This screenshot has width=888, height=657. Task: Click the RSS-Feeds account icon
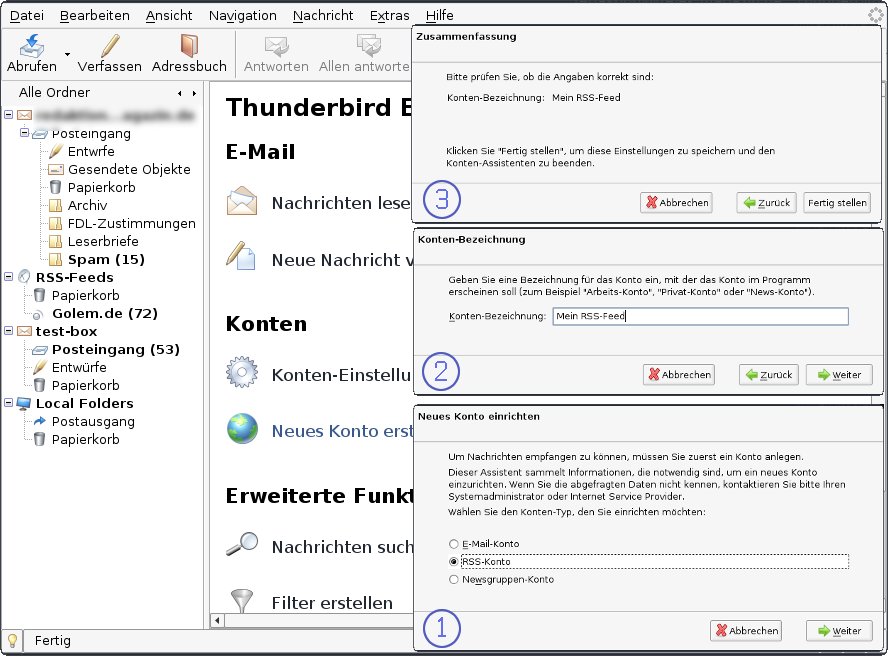[24, 277]
